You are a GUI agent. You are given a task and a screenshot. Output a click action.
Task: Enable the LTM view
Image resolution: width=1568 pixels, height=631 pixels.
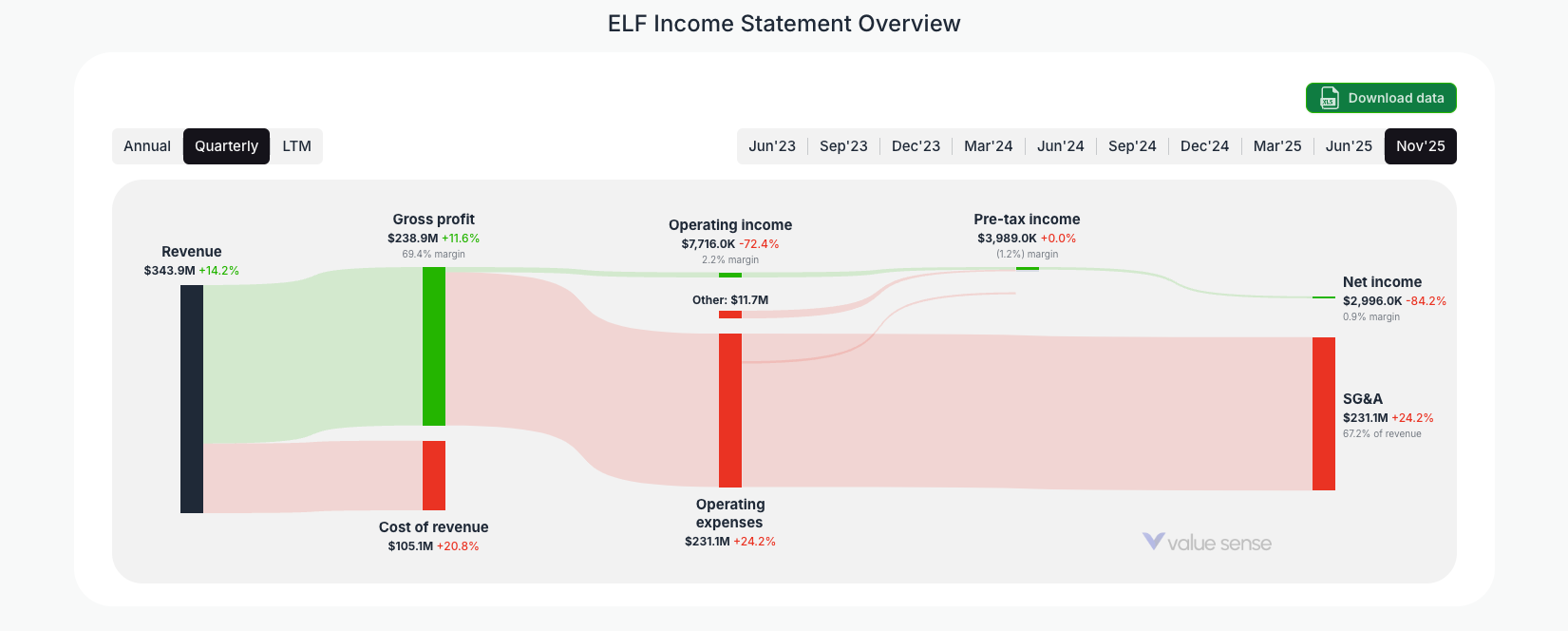tap(296, 145)
